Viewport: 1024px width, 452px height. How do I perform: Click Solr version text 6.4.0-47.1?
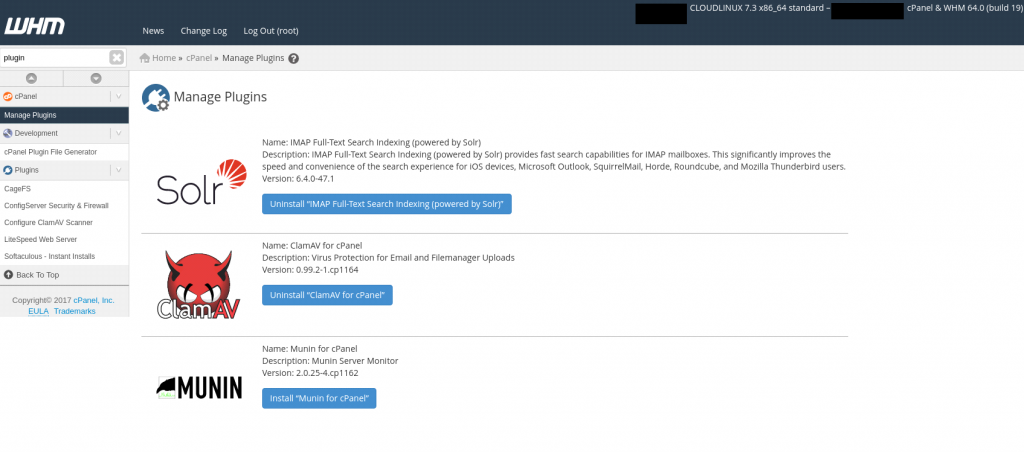(x=298, y=179)
